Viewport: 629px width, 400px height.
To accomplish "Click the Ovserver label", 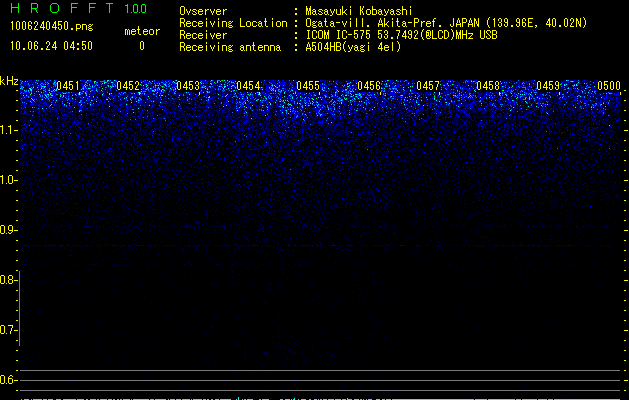I will pyautogui.click(x=203, y=11).
